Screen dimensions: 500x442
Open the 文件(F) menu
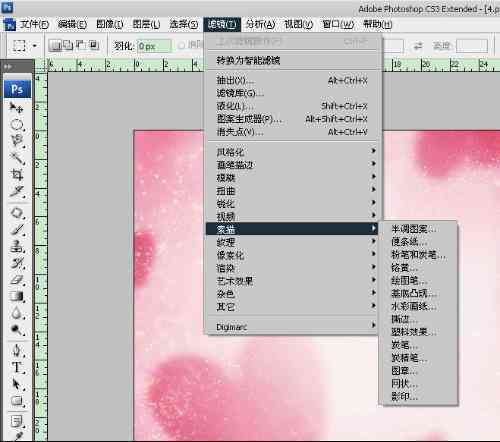(x=34, y=24)
